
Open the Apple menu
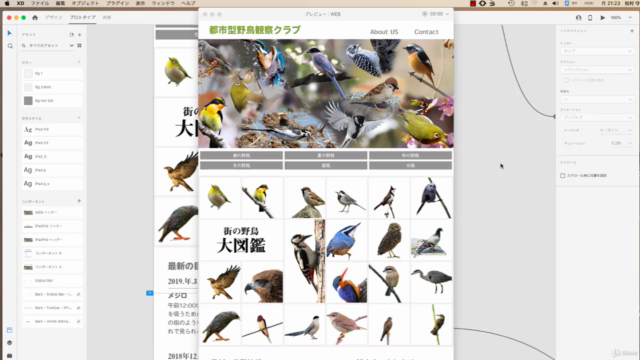(x=7, y=3)
